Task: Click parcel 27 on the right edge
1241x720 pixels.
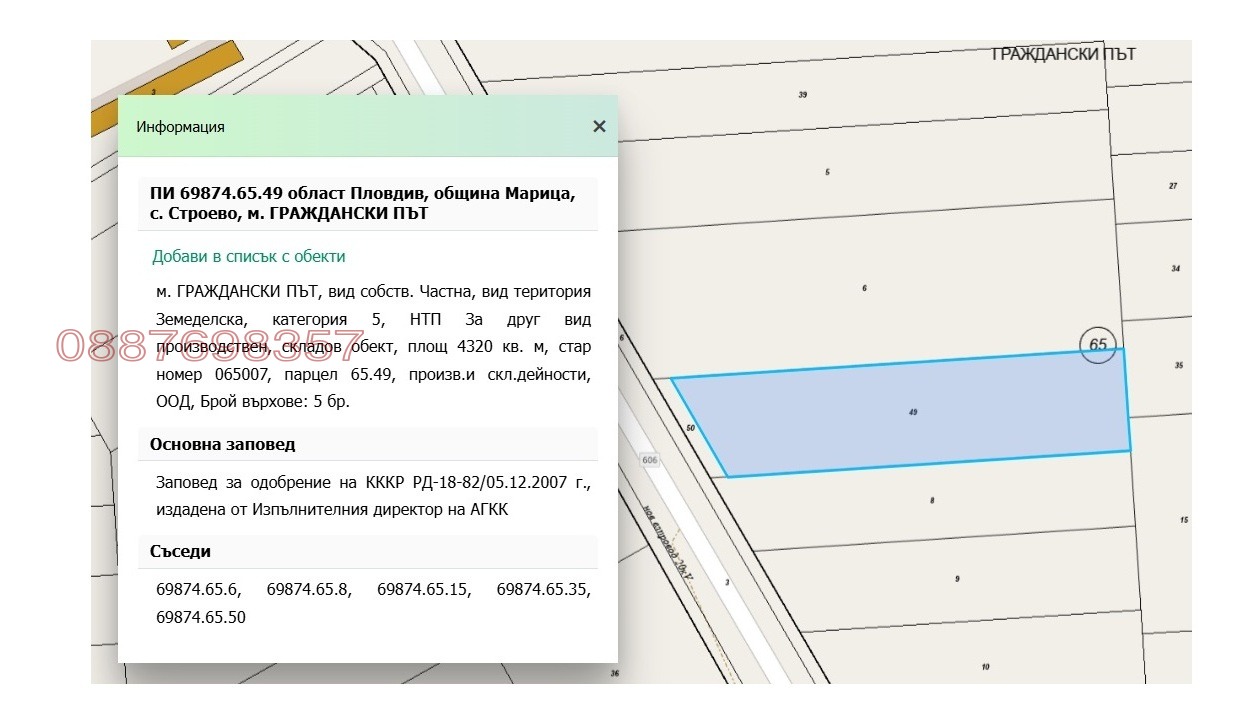Action: (1173, 186)
